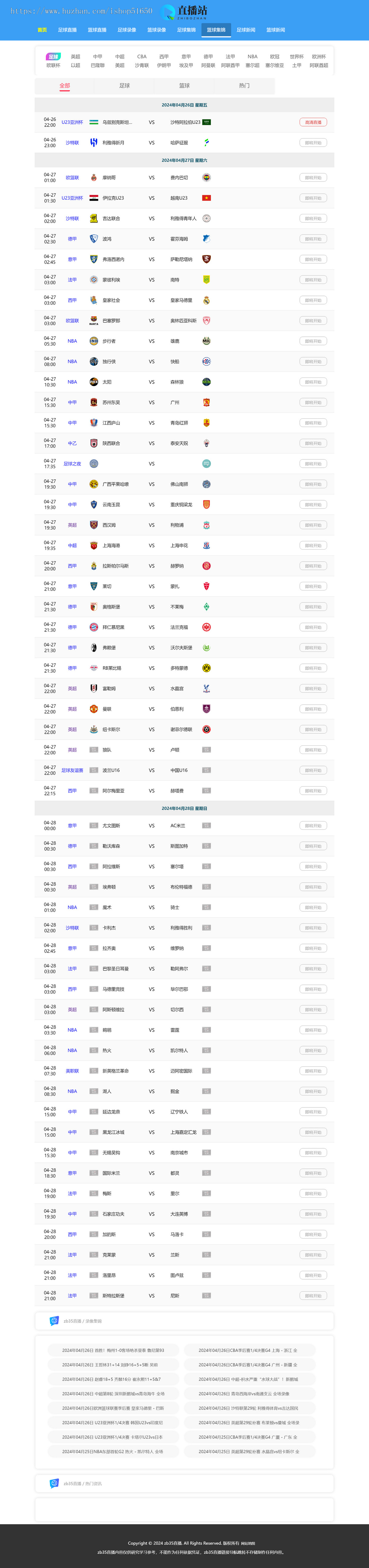Click the 皇家马德里 team logo
The height and width of the screenshot is (1568, 369).
pos(206,300)
